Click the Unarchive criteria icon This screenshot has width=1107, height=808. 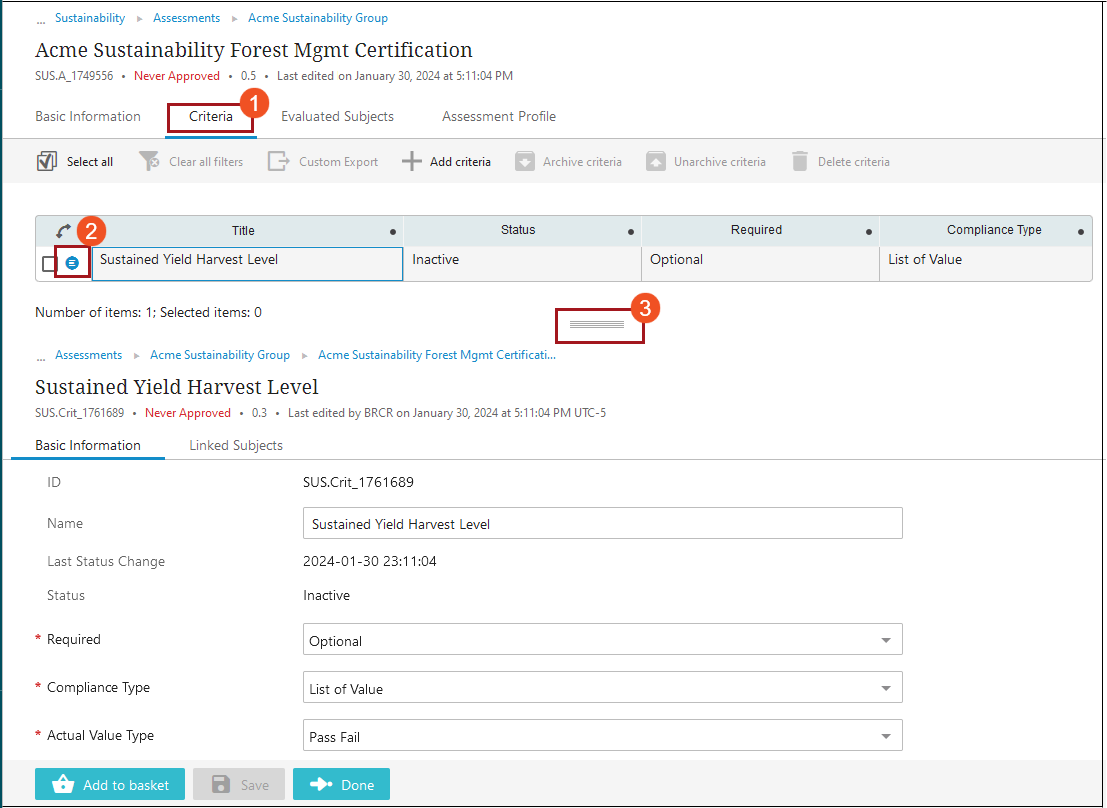click(x=656, y=161)
